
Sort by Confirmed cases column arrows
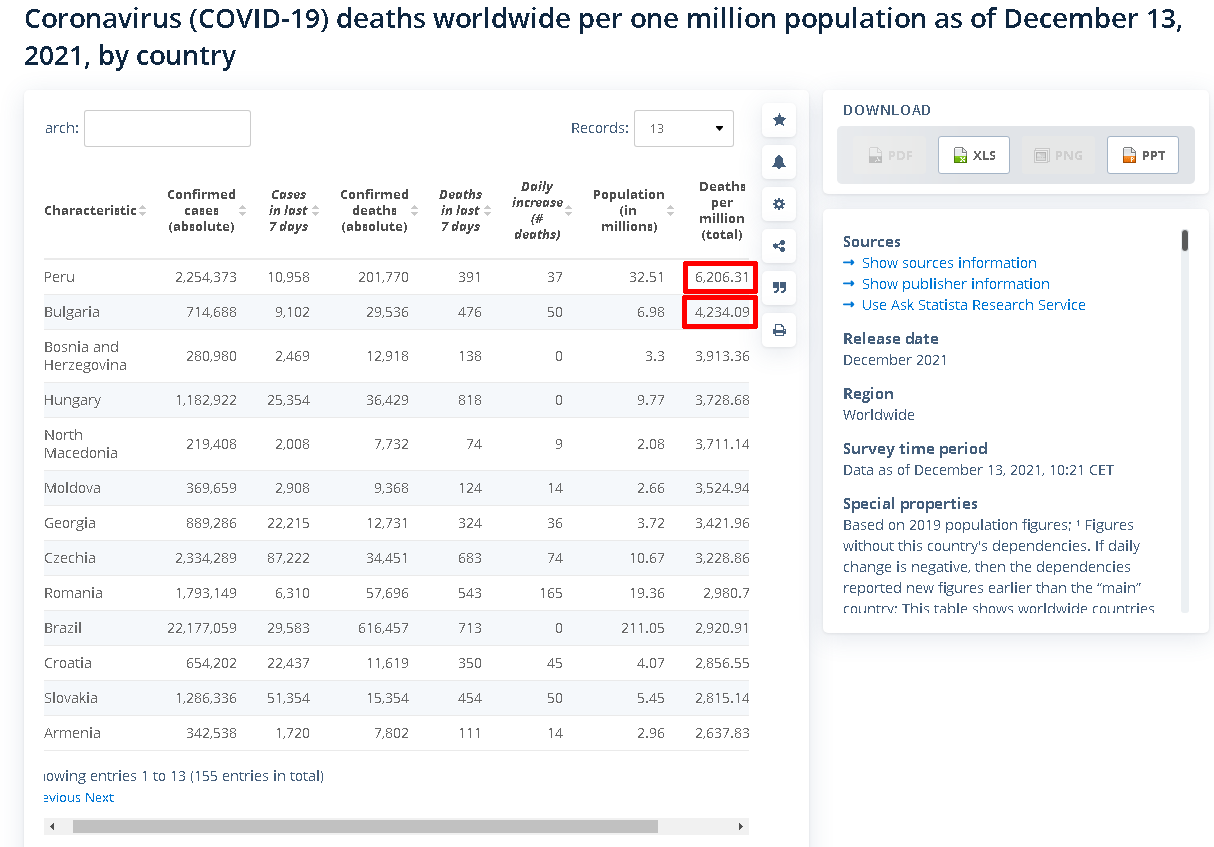pos(243,211)
